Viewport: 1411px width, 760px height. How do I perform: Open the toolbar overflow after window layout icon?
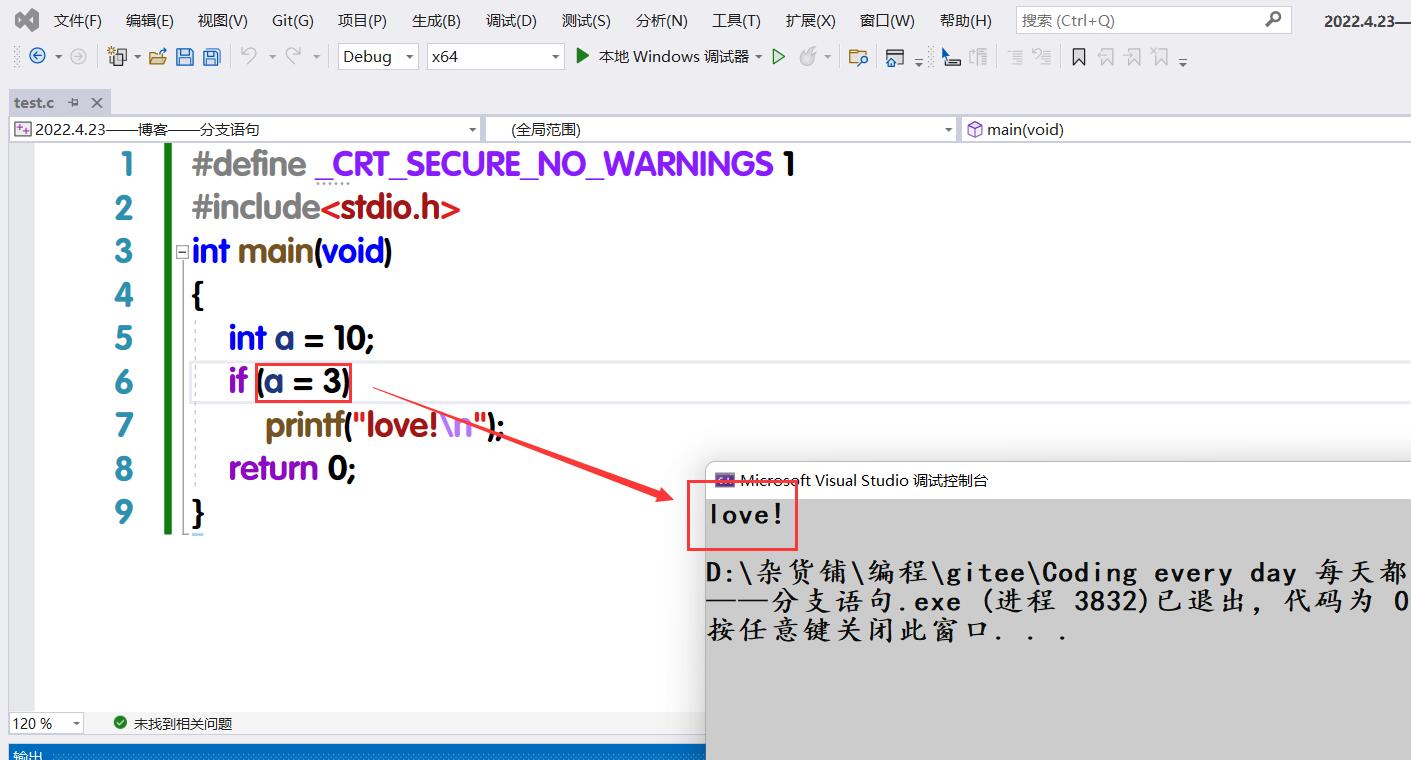click(919, 61)
